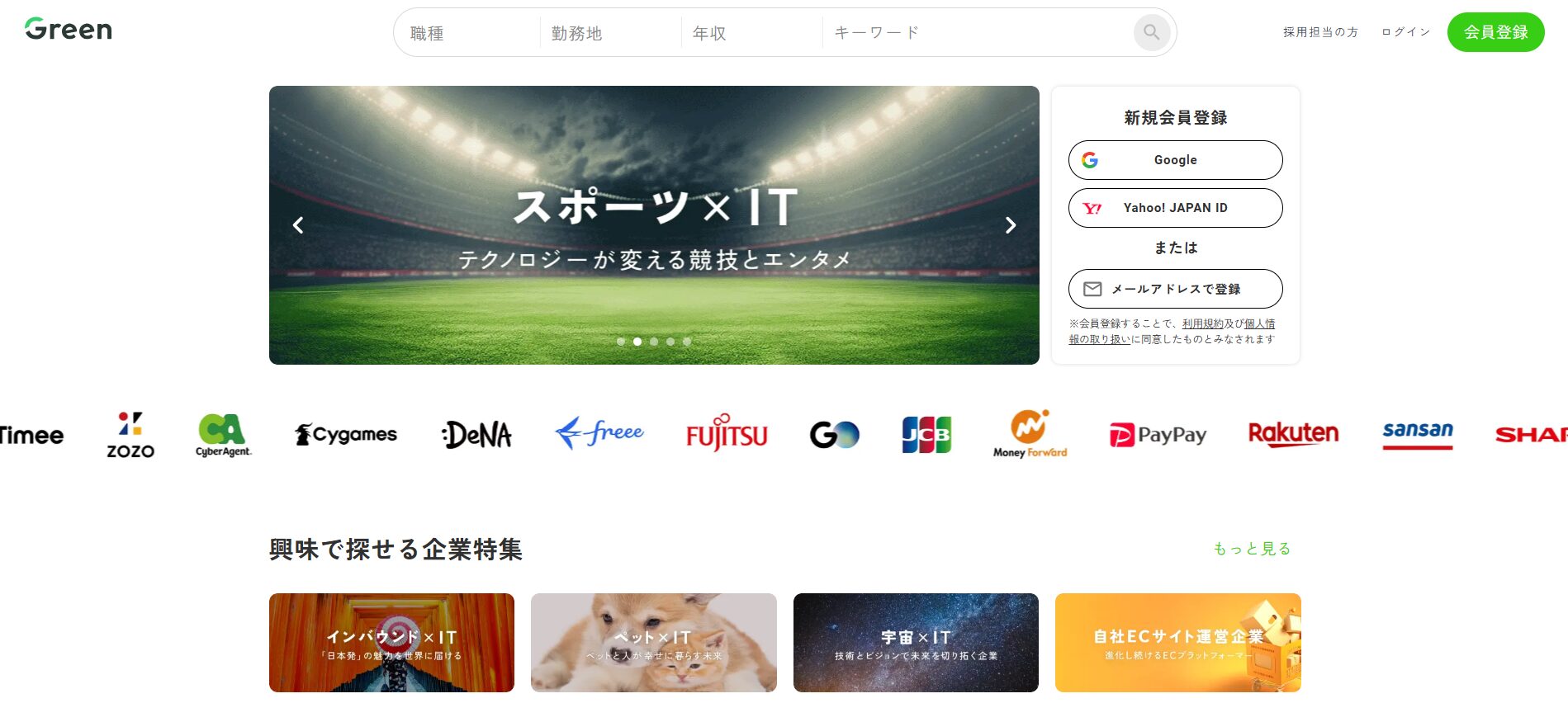Sign up with Yahoo! JAPAN ID
This screenshot has height=703, width=1568.
(1175, 208)
